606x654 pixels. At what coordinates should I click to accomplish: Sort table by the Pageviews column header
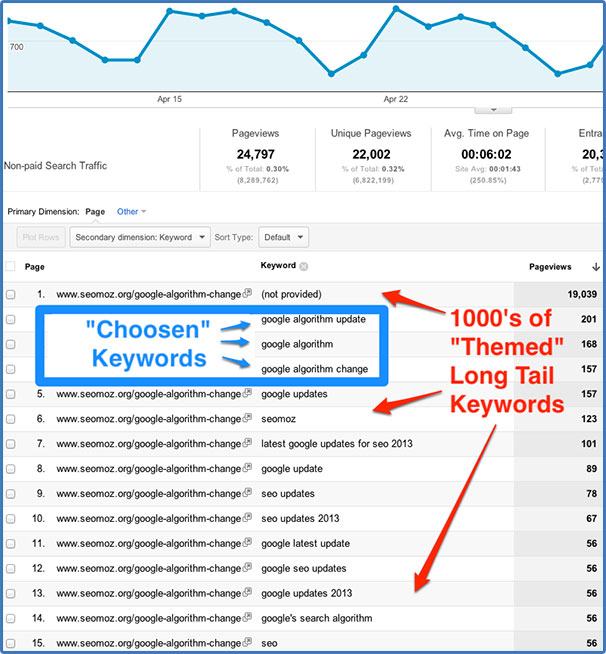coord(552,266)
